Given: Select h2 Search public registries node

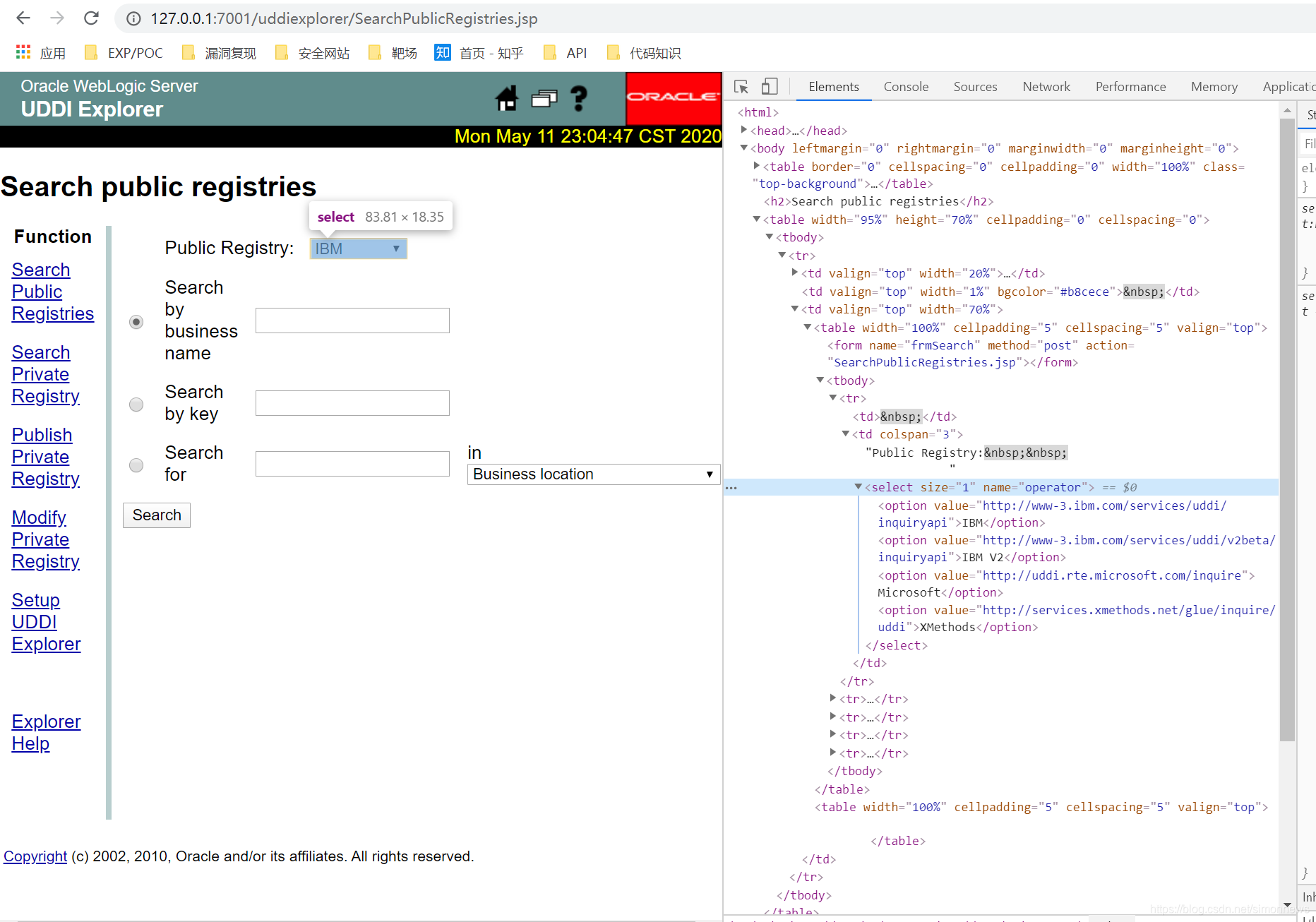Looking at the screenshot, I should [878, 201].
